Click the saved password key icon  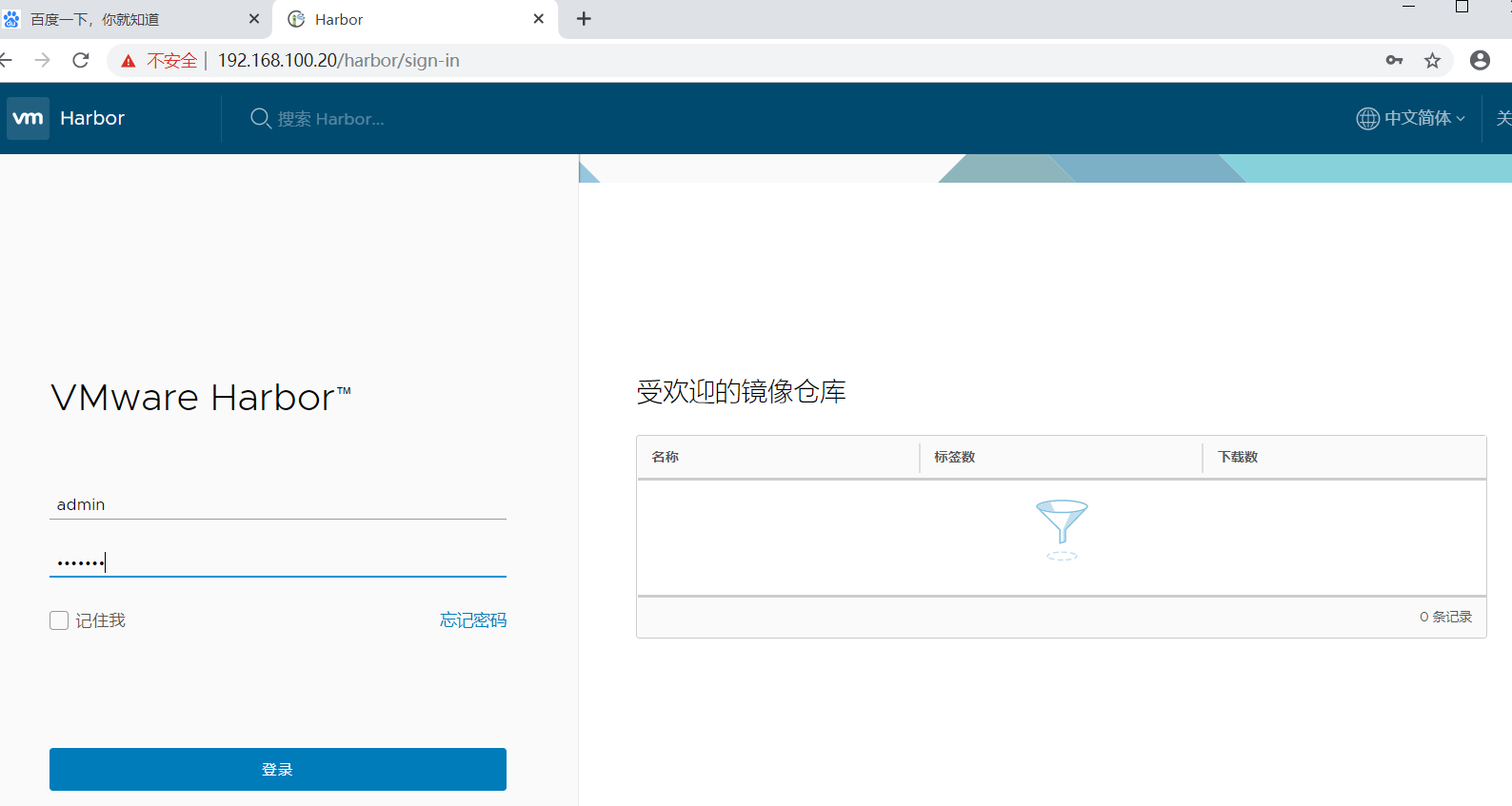click(x=1394, y=60)
